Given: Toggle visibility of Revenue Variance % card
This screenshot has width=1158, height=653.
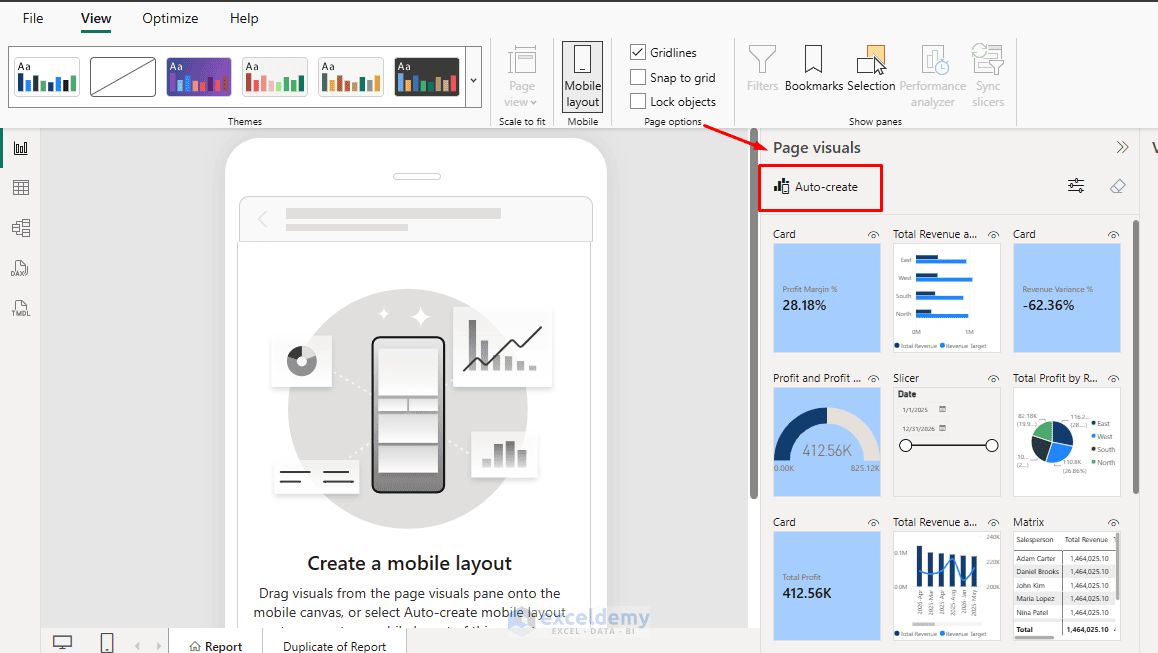Looking at the screenshot, I should point(1113,234).
